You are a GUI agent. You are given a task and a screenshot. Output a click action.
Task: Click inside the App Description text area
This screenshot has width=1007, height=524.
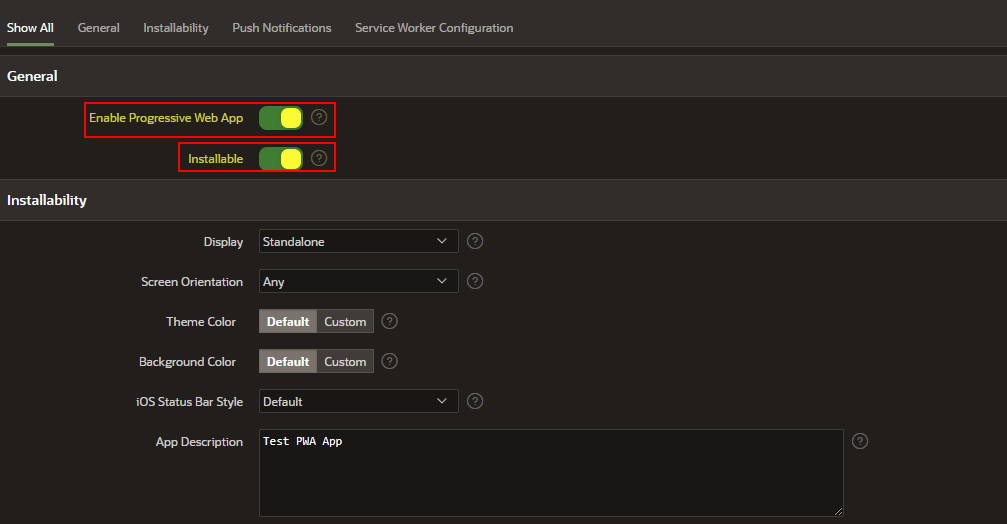[x=551, y=473]
